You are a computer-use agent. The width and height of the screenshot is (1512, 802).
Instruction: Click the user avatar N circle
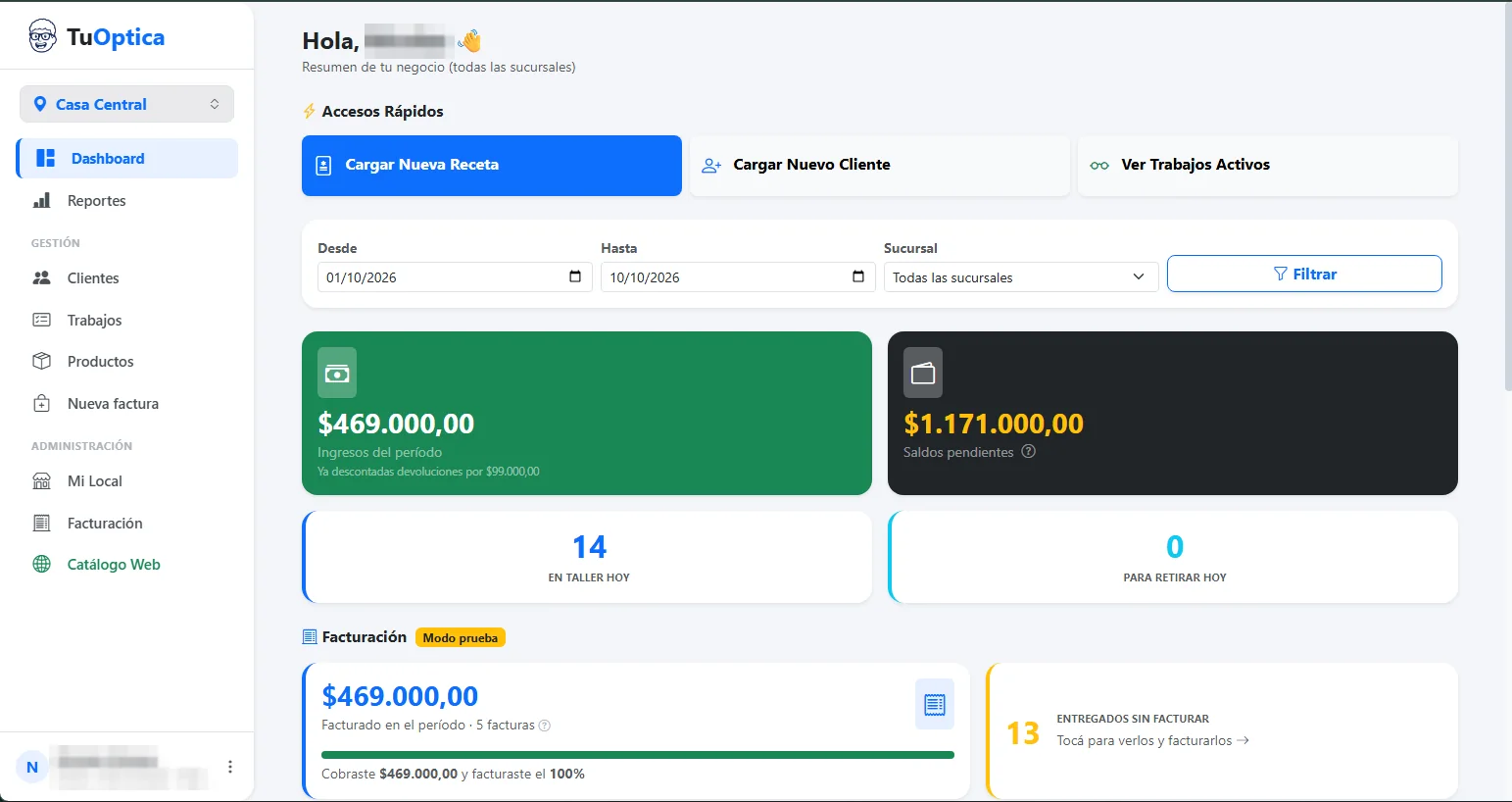pos(32,767)
